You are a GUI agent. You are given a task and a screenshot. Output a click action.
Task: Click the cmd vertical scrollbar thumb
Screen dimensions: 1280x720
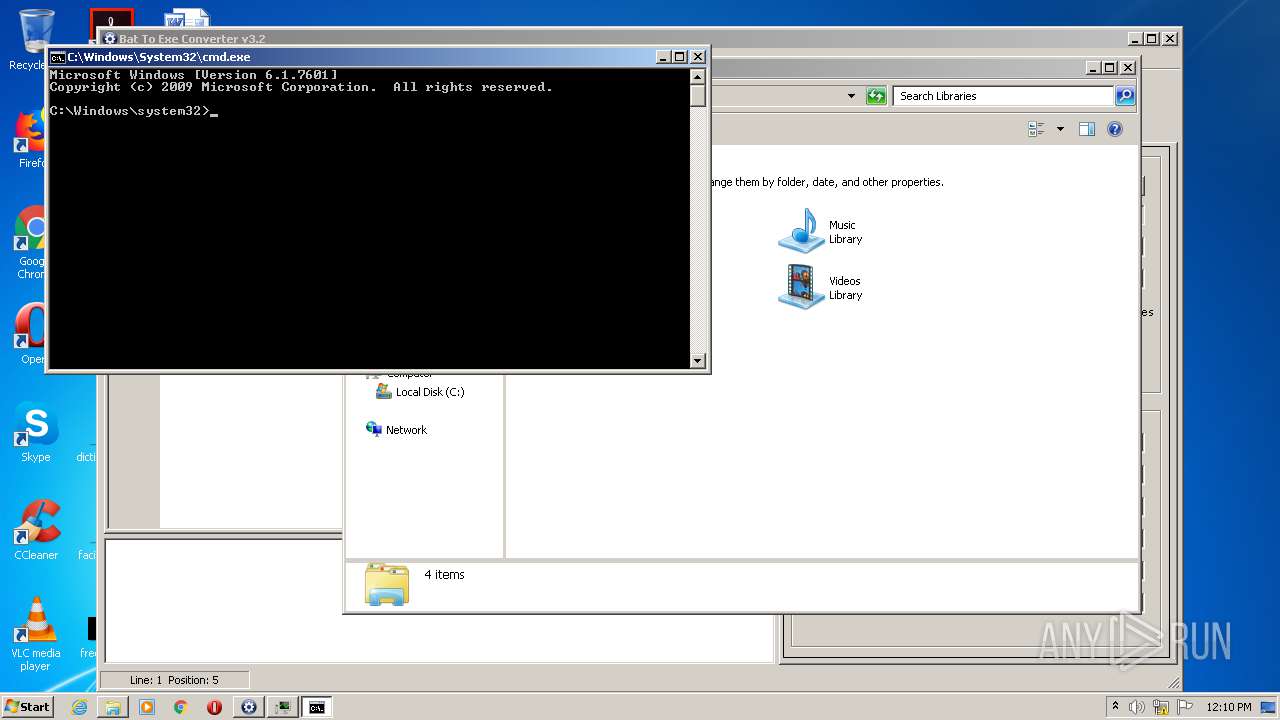pos(698,95)
